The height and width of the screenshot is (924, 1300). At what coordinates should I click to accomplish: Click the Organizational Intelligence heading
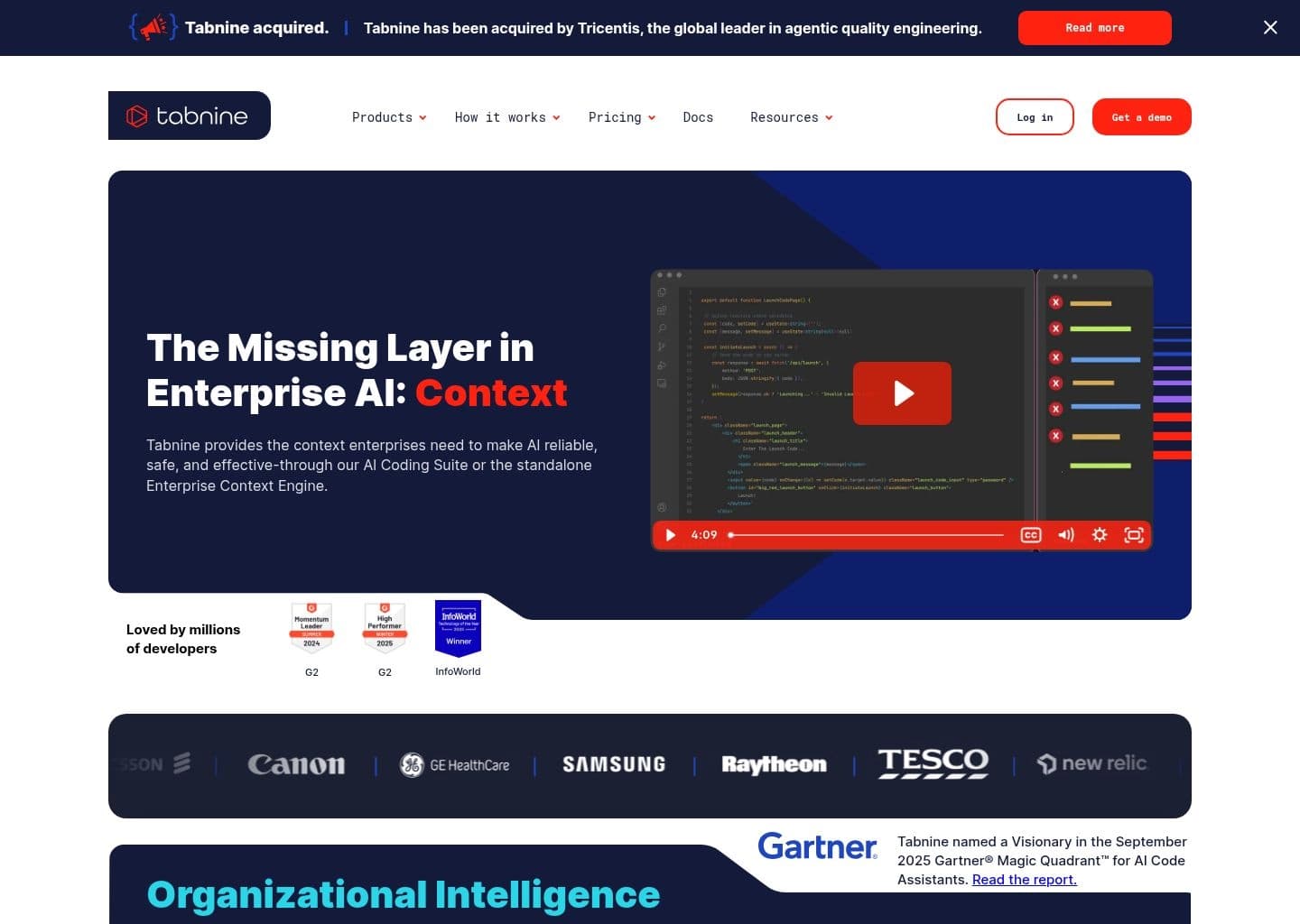(404, 894)
